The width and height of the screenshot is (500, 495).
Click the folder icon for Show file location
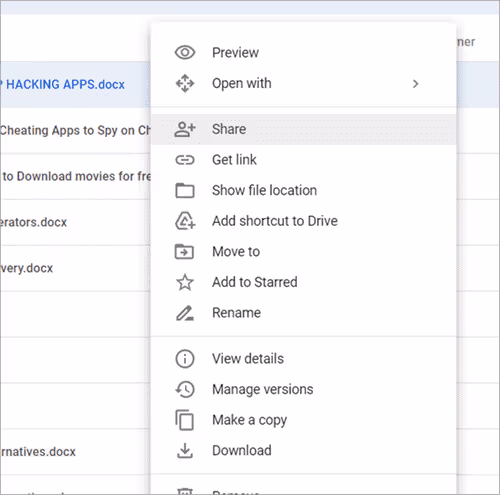coord(185,190)
